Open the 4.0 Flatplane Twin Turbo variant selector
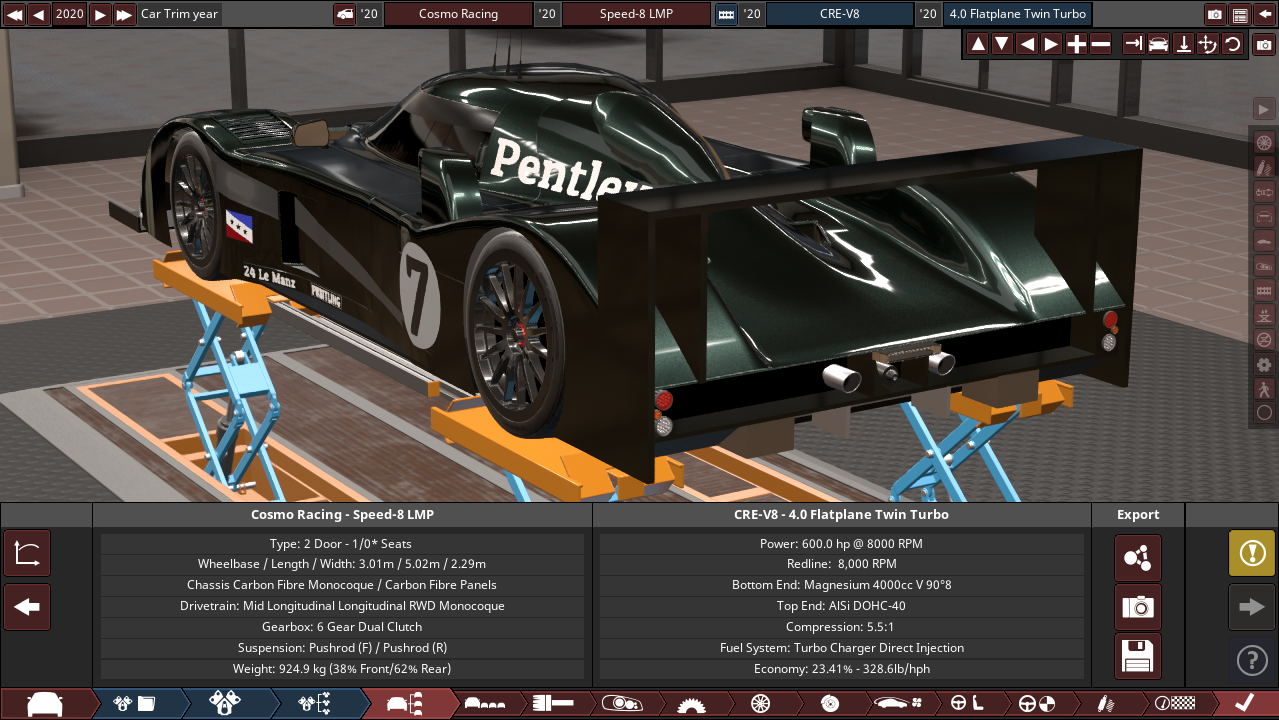Viewport: 1279px width, 720px height. pos(1018,14)
